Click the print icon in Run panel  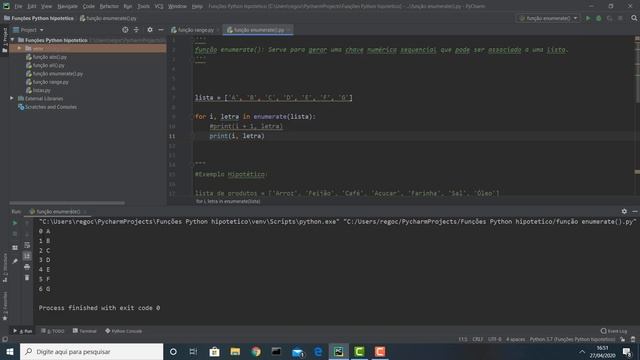pyautogui.click(x=27, y=267)
